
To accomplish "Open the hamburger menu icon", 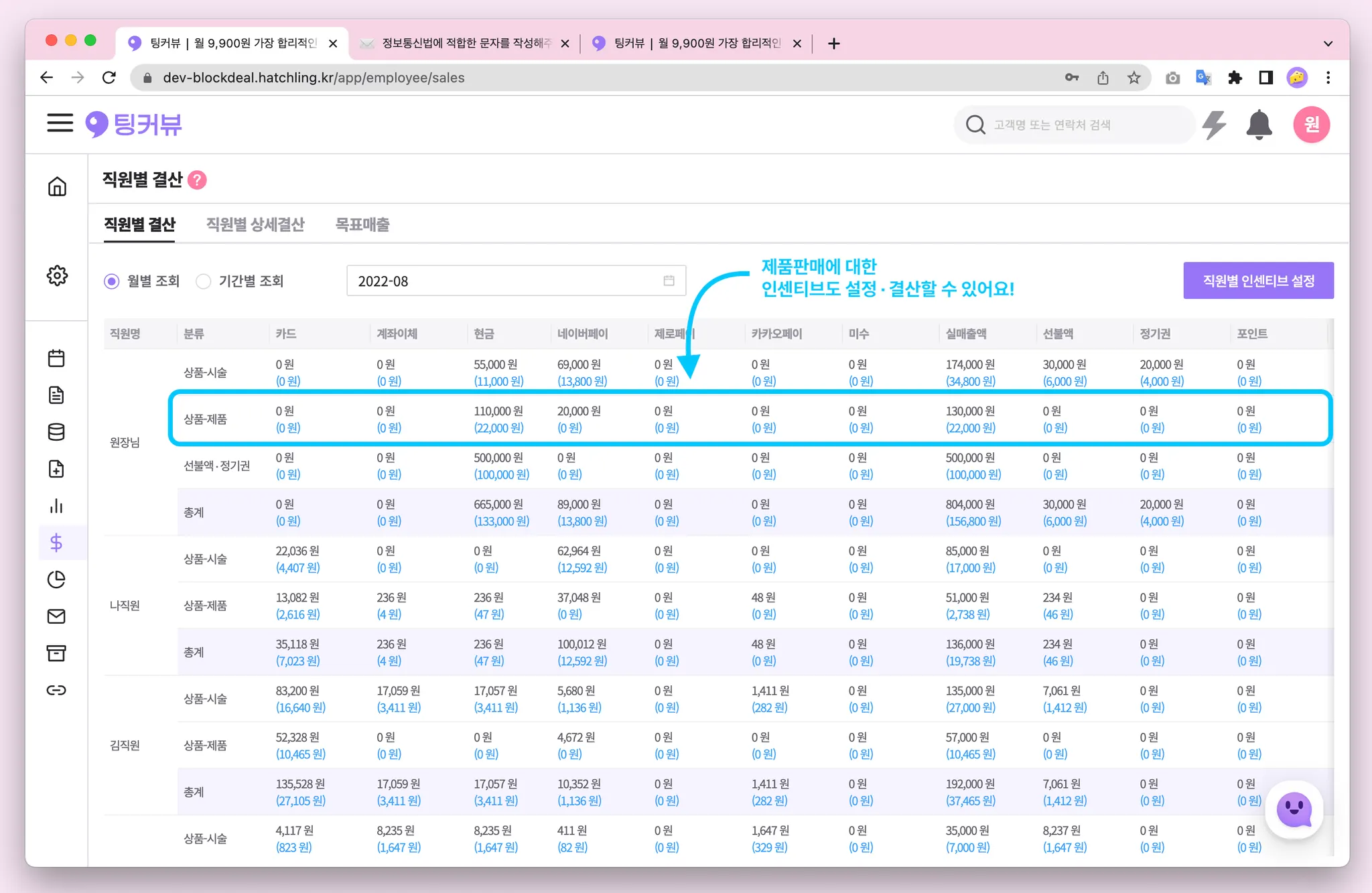I will [60, 123].
